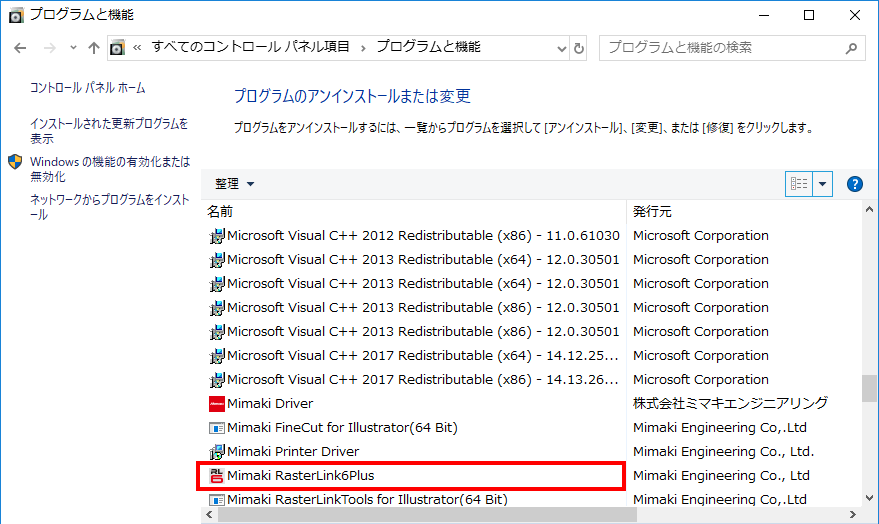Click 株式会社ミマキエンジニアリング publisher cell
The width and height of the screenshot is (879, 524).
point(730,404)
